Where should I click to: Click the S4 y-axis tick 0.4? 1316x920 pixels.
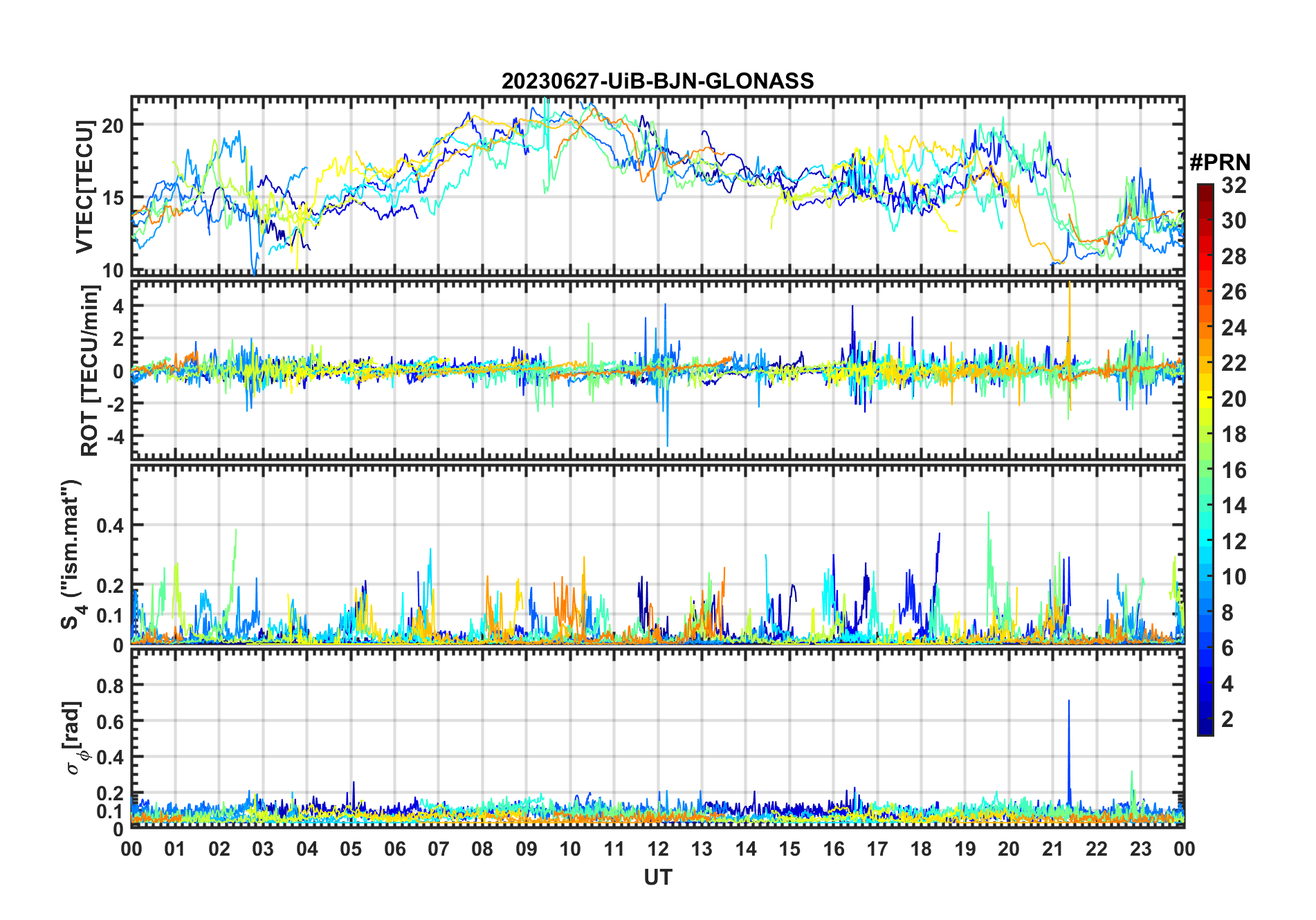pos(110,525)
